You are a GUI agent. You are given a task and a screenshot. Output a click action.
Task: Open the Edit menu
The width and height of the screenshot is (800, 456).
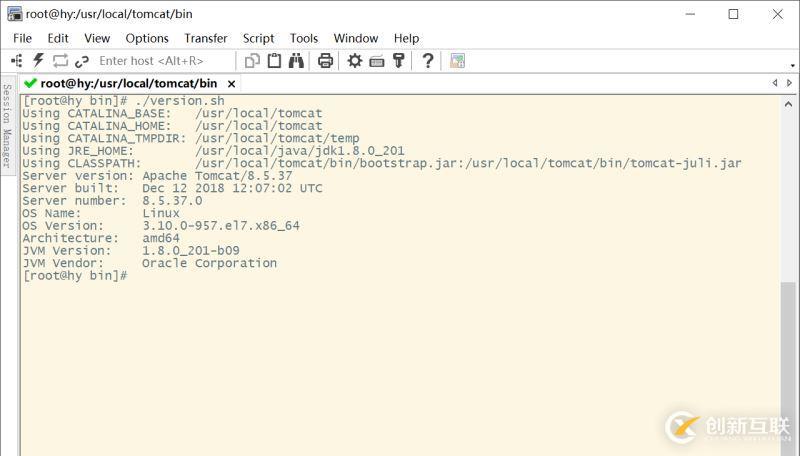tap(58, 38)
